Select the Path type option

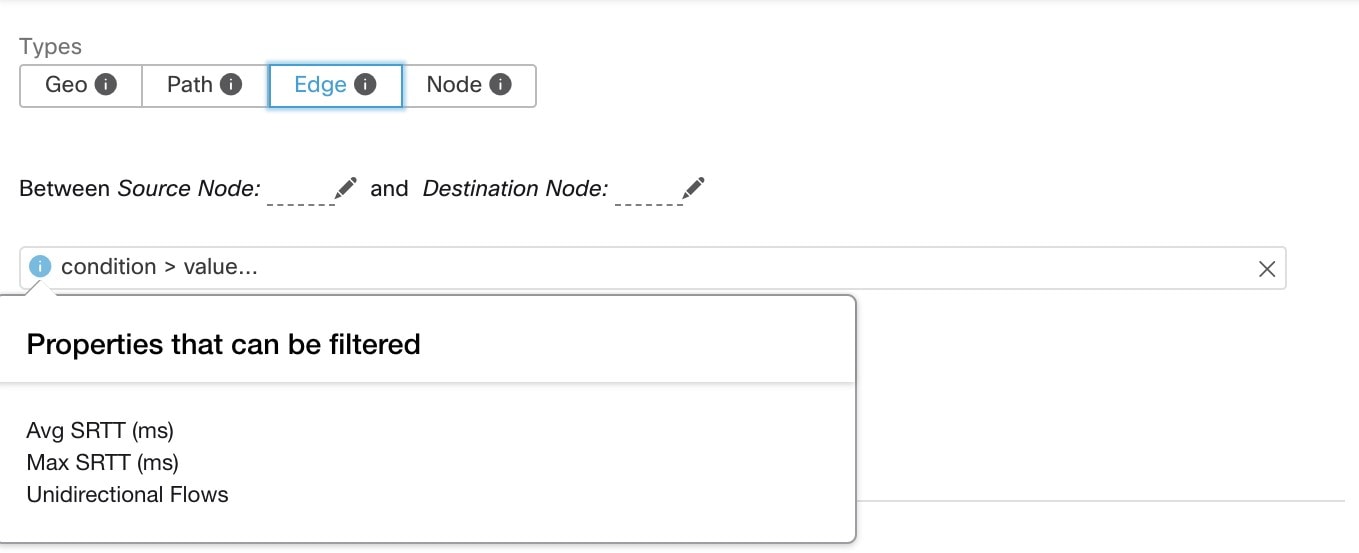190,85
